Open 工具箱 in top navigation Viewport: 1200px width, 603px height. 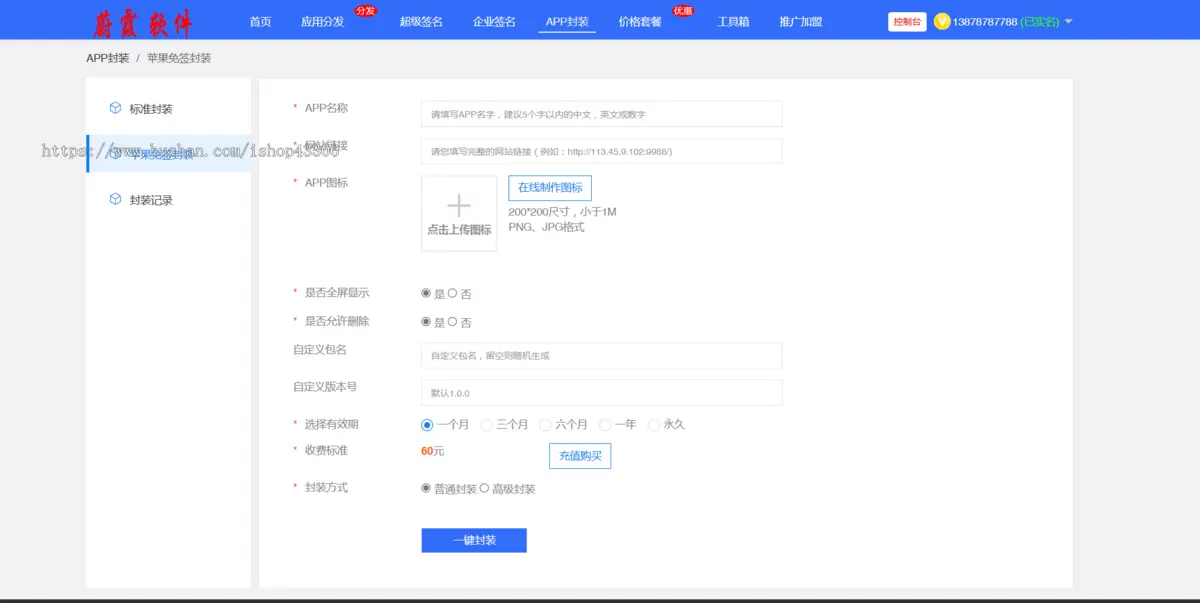733,22
